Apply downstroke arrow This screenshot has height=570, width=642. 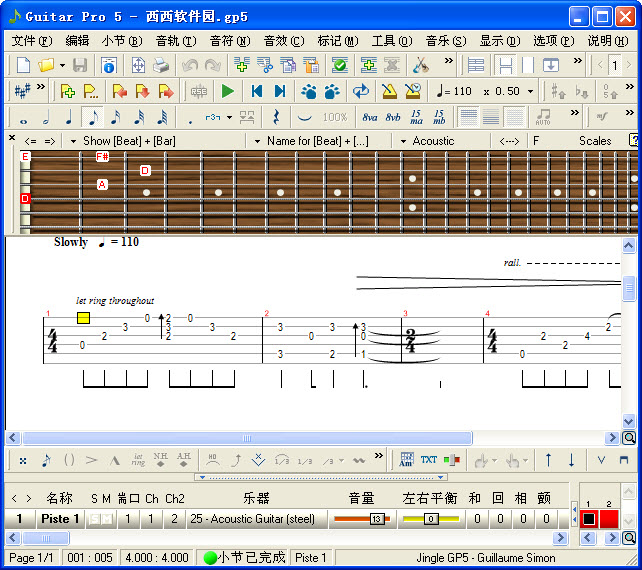(x=571, y=460)
